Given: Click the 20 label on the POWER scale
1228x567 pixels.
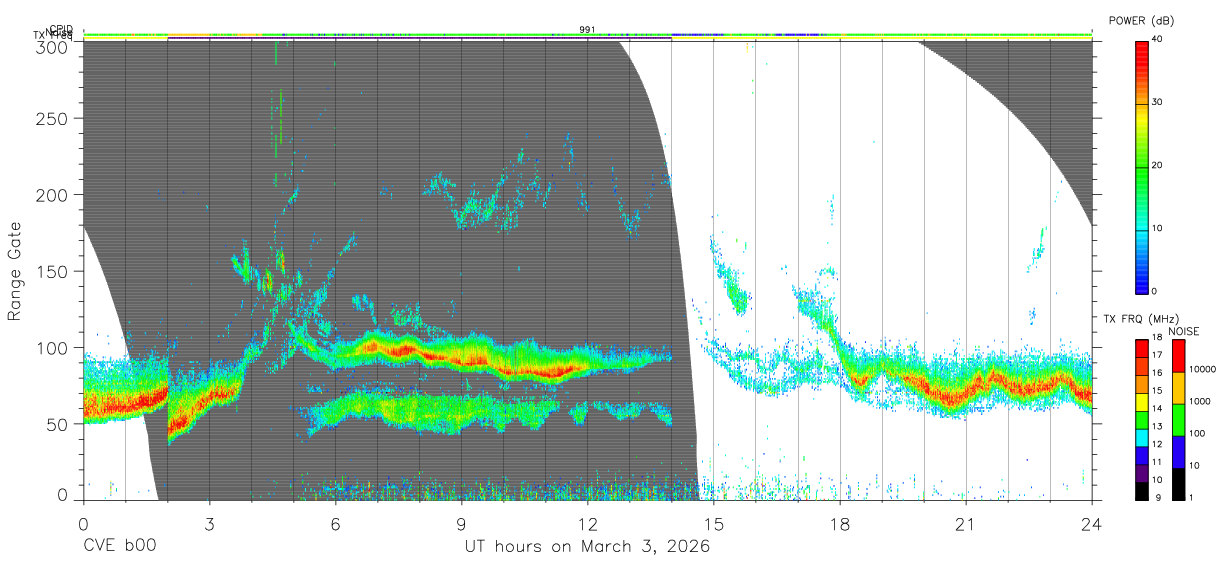Looking at the screenshot, I should (1158, 165).
